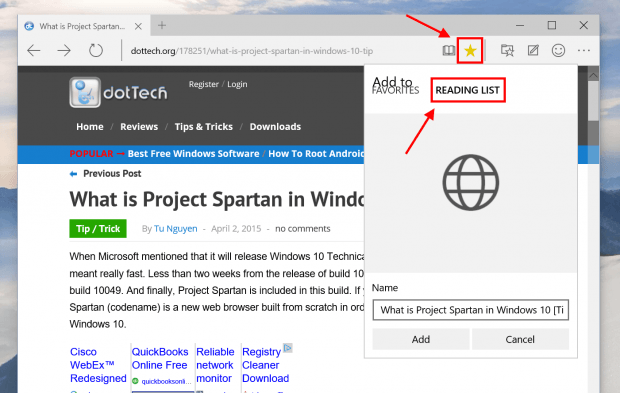Click the Add button

(x=421, y=339)
